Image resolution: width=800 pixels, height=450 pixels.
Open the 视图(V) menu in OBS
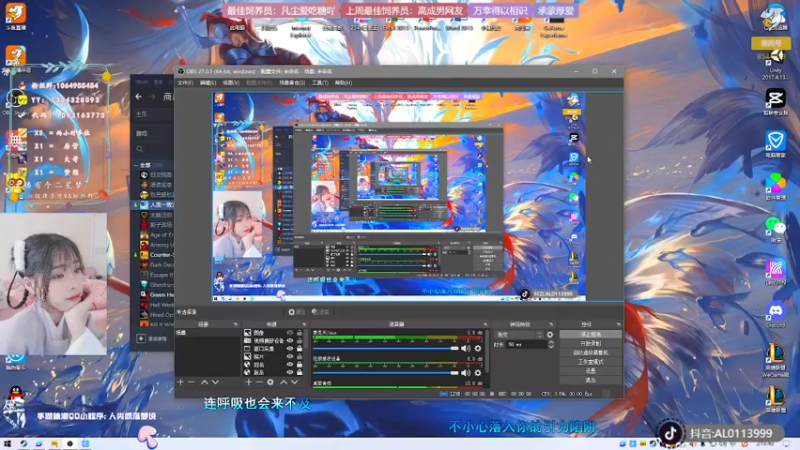(231, 83)
